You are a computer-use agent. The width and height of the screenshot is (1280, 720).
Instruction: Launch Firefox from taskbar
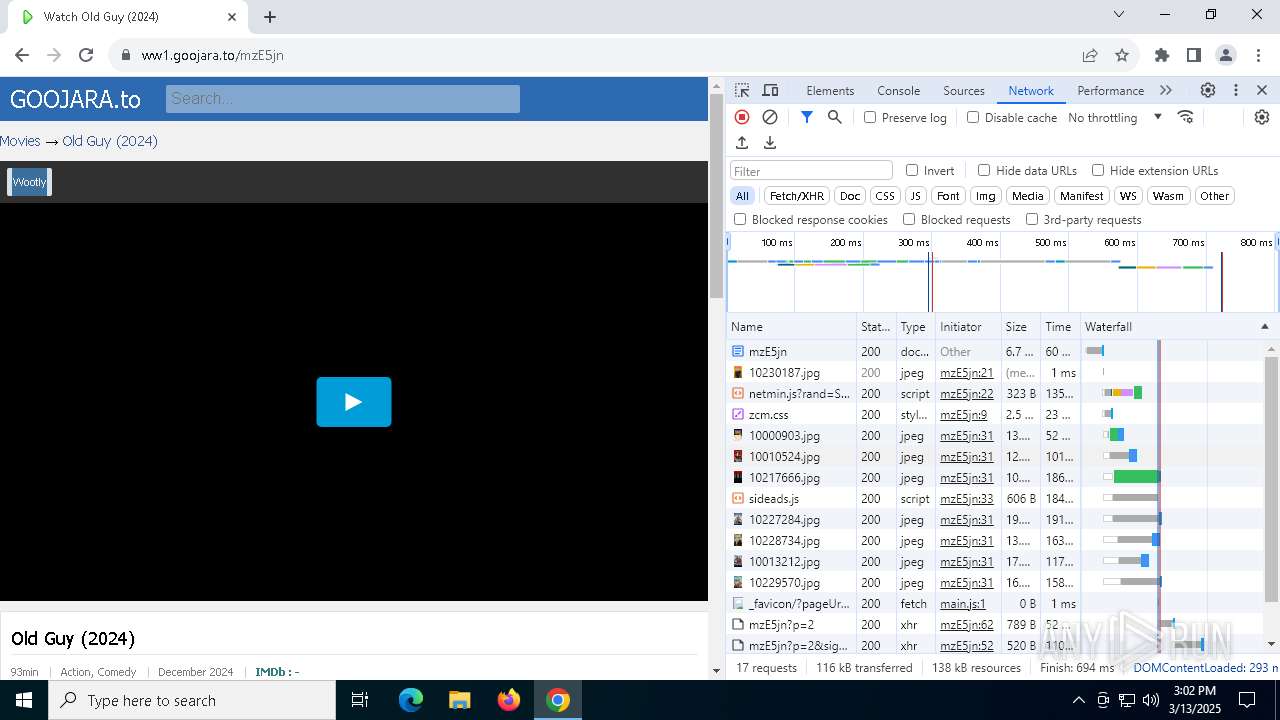[509, 700]
